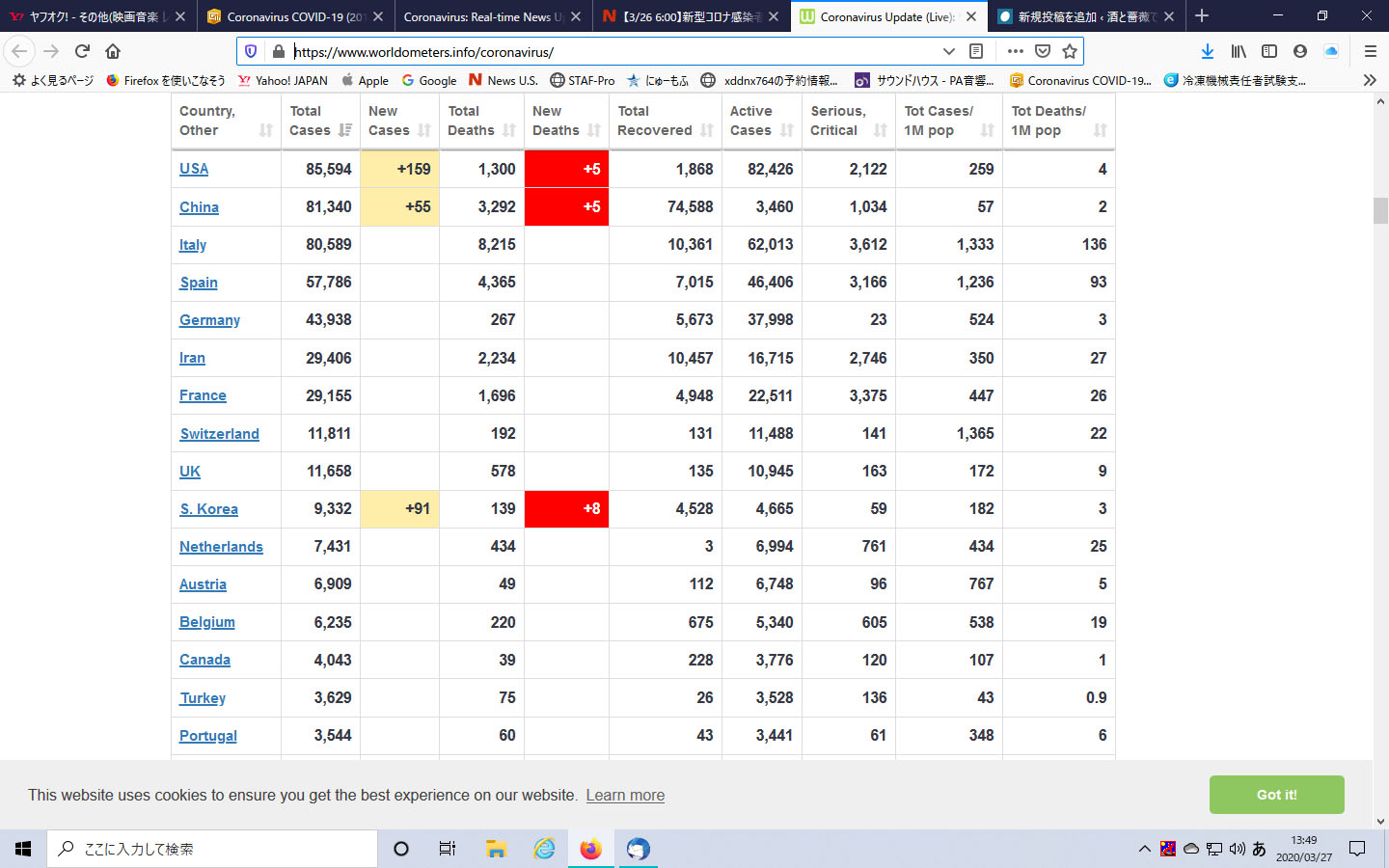Open the Firefox downloads arrow icon
Image resolution: width=1389 pixels, height=868 pixels.
1207,51
